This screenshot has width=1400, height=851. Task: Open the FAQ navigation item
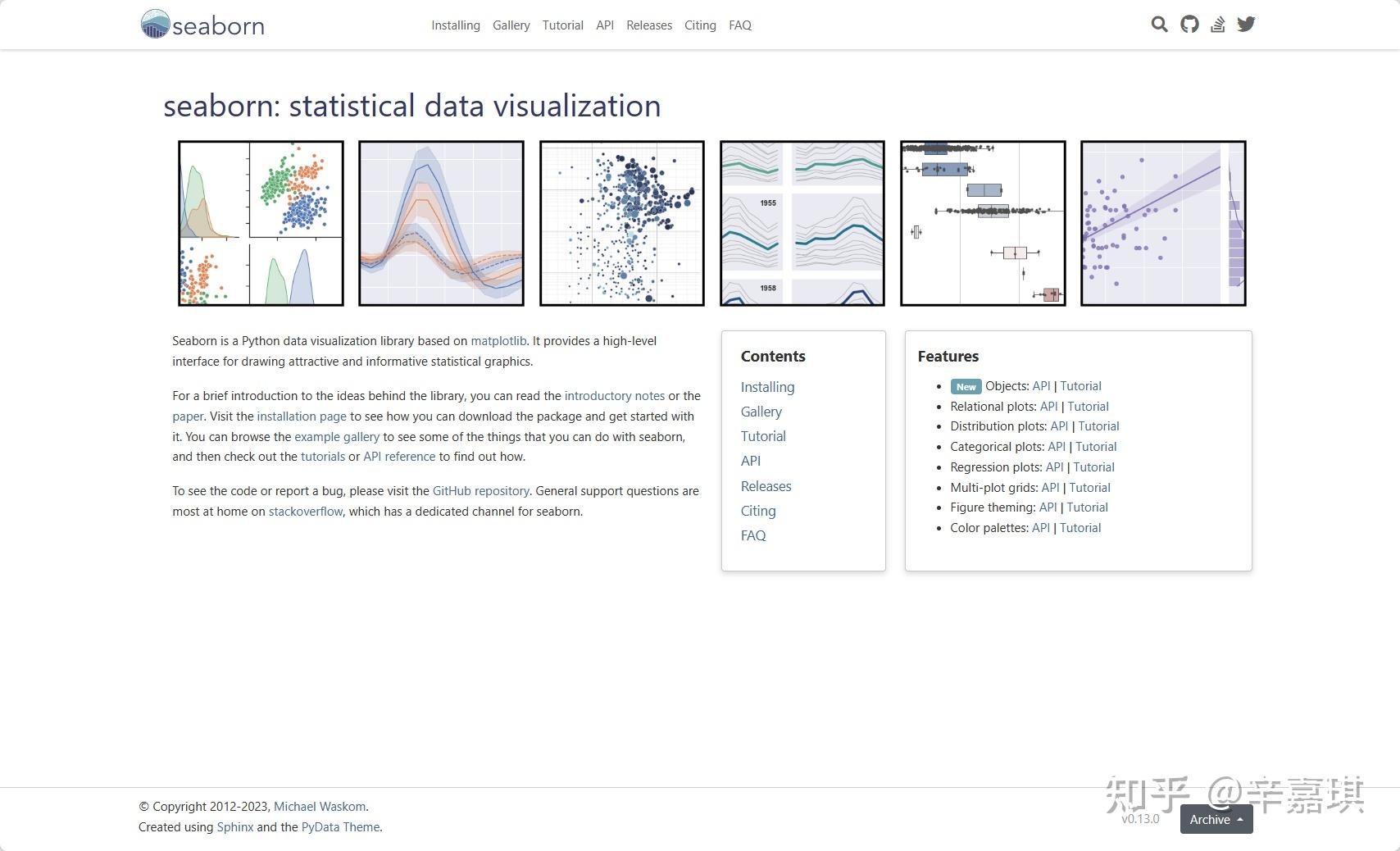(740, 25)
